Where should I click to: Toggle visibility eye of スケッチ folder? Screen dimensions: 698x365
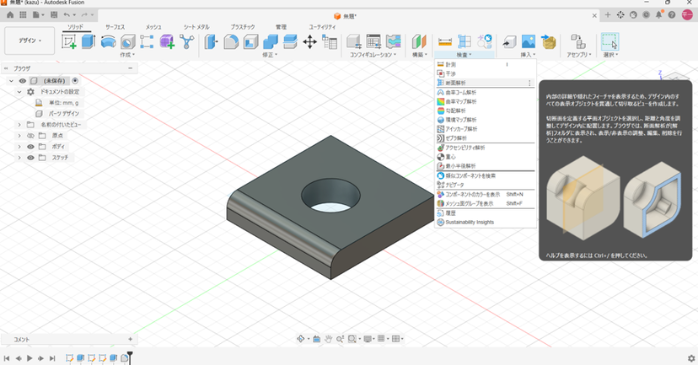coord(30,158)
